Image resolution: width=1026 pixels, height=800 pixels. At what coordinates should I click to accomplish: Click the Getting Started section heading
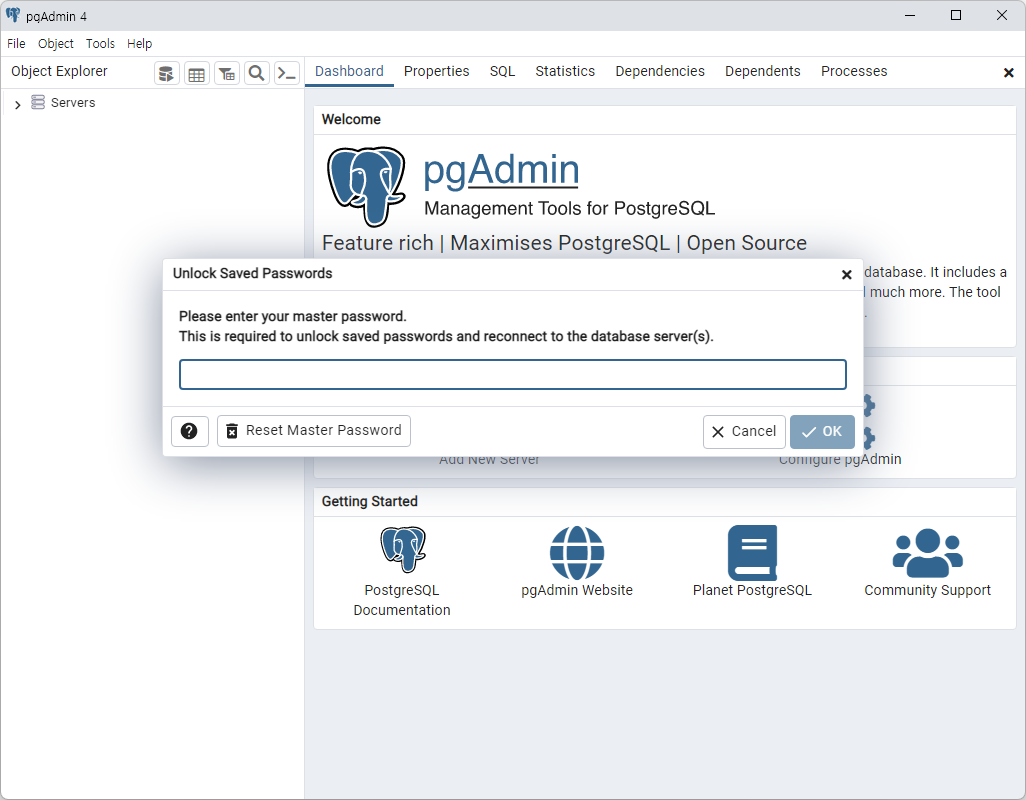click(x=370, y=501)
